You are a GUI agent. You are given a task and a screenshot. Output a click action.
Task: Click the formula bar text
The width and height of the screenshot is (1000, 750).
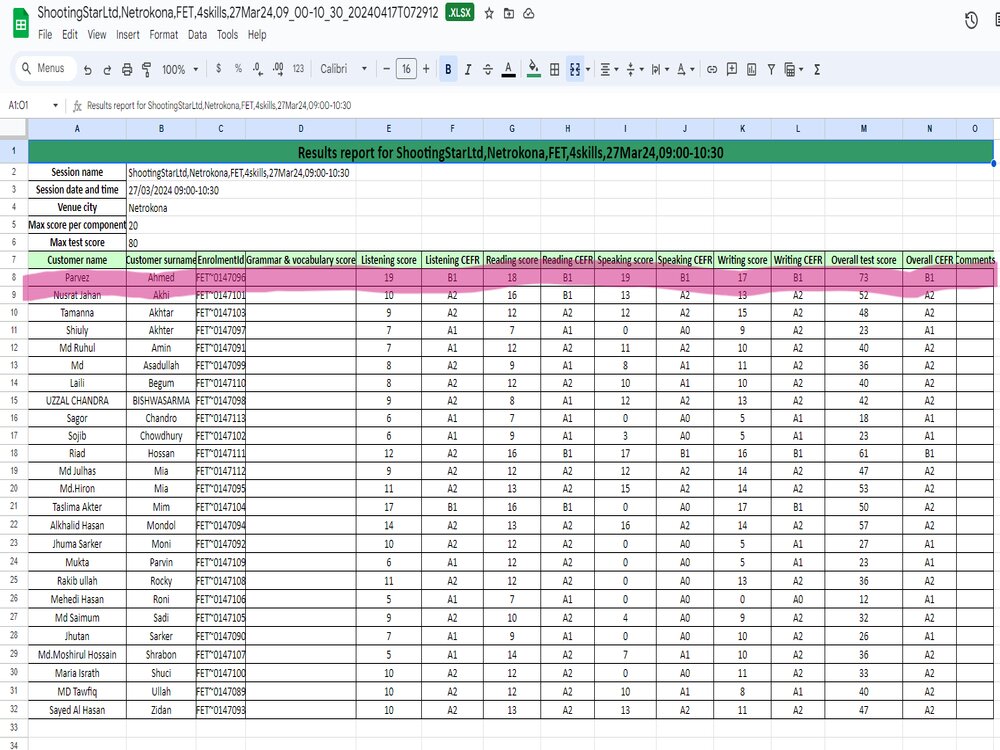(x=219, y=105)
